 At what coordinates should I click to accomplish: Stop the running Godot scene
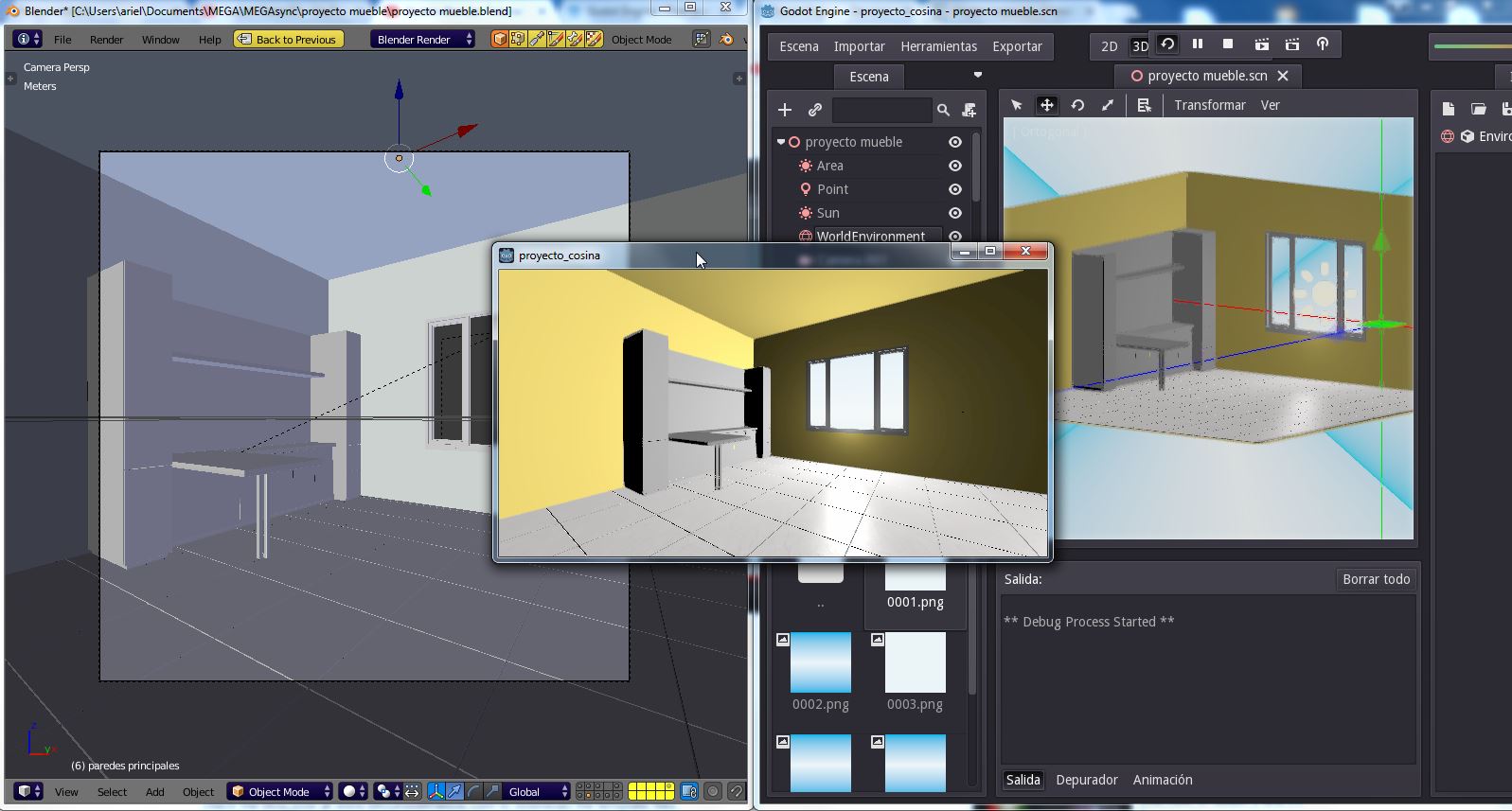[1227, 44]
